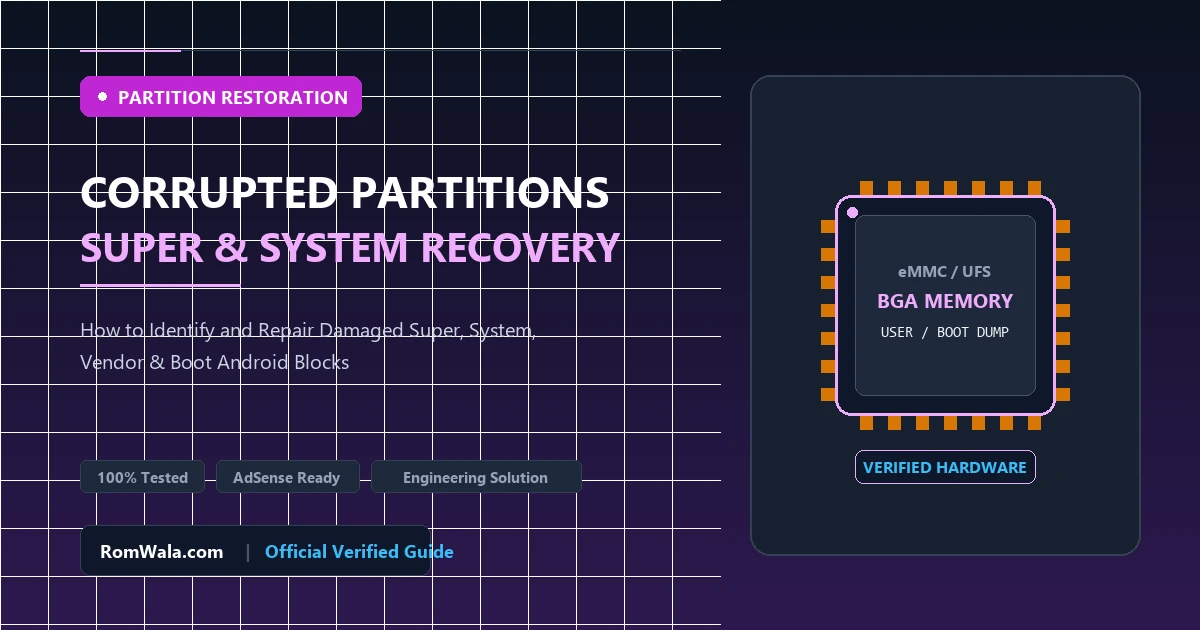This screenshot has height=630, width=1200.
Task: Click the BGA MEMORY label
Action: 945,301
